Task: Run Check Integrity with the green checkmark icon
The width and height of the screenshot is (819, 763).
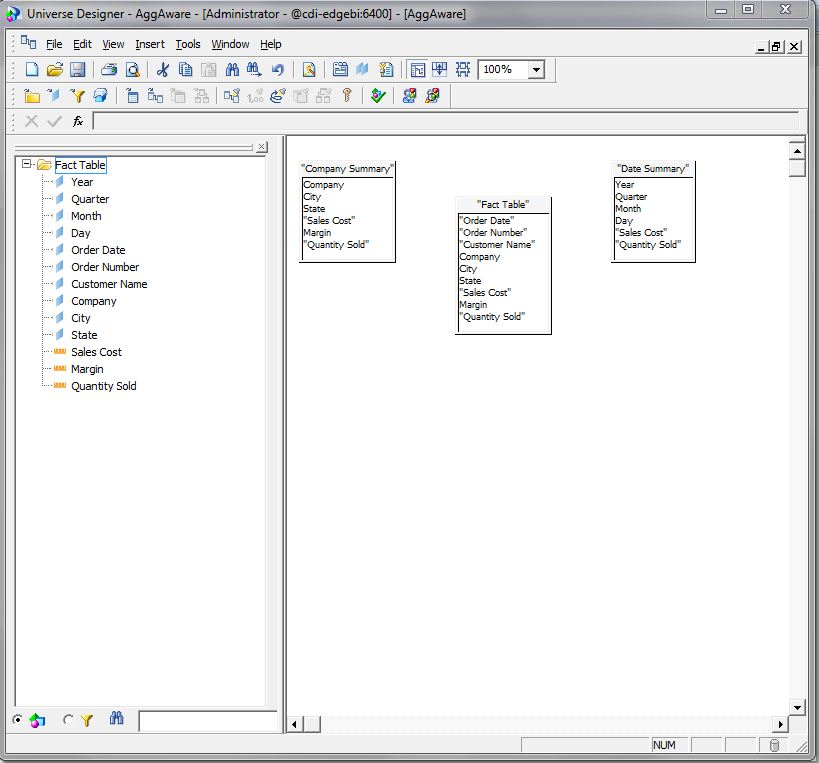Action: pyautogui.click(x=378, y=96)
